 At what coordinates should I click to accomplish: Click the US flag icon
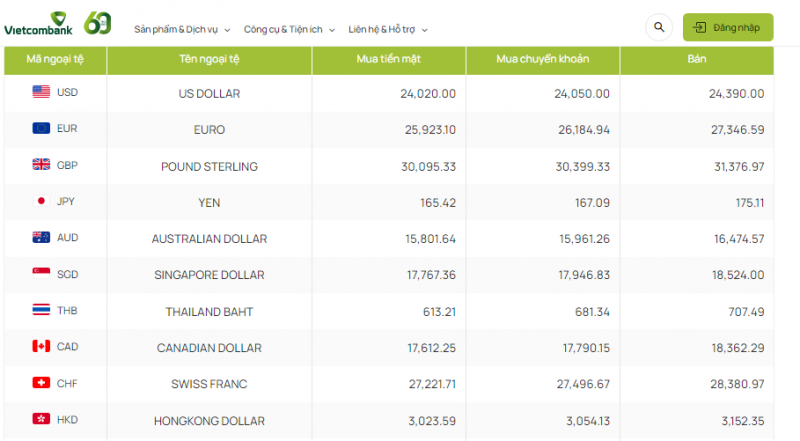pyautogui.click(x=41, y=93)
